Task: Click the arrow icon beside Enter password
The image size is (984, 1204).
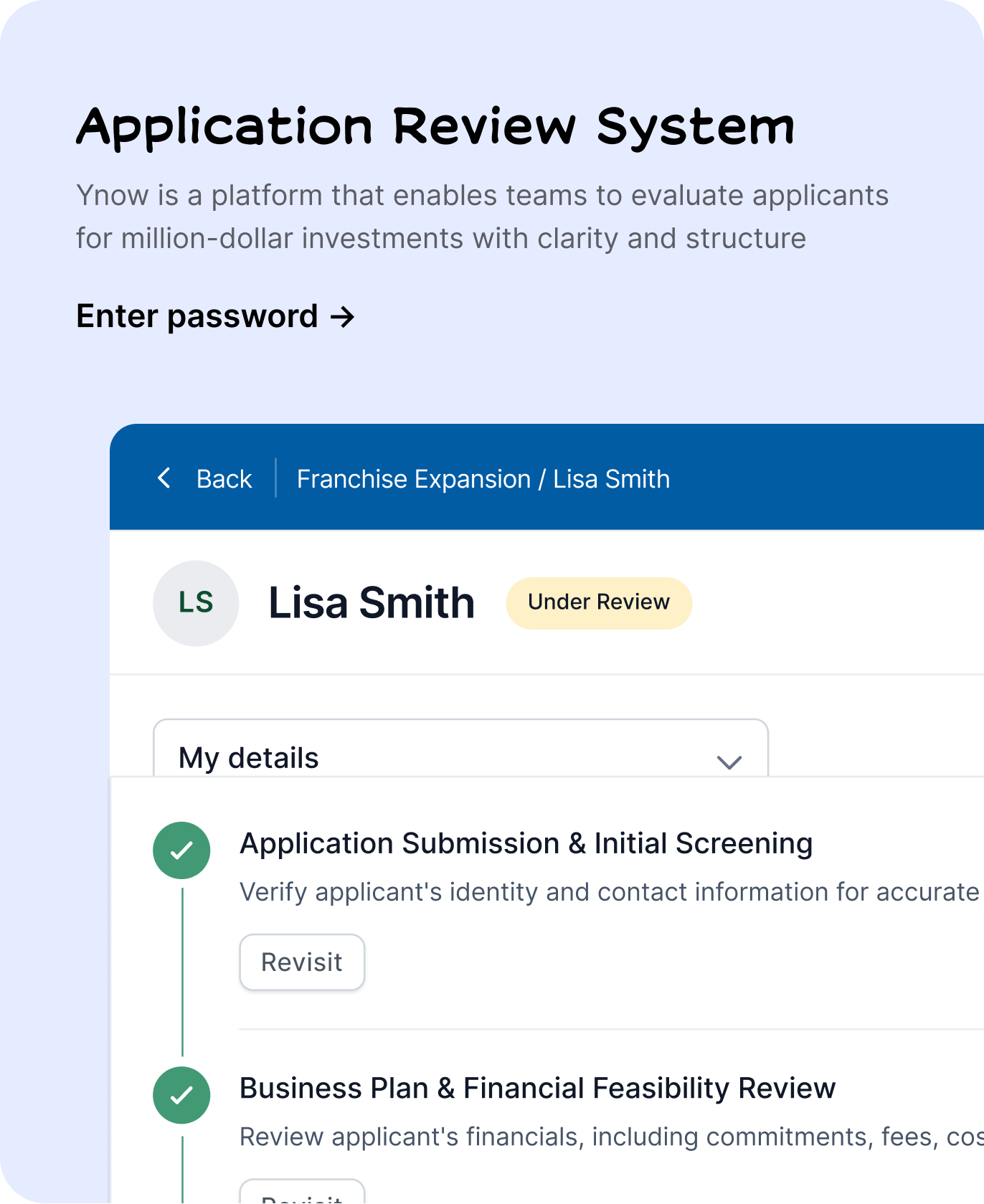Action: tap(343, 316)
